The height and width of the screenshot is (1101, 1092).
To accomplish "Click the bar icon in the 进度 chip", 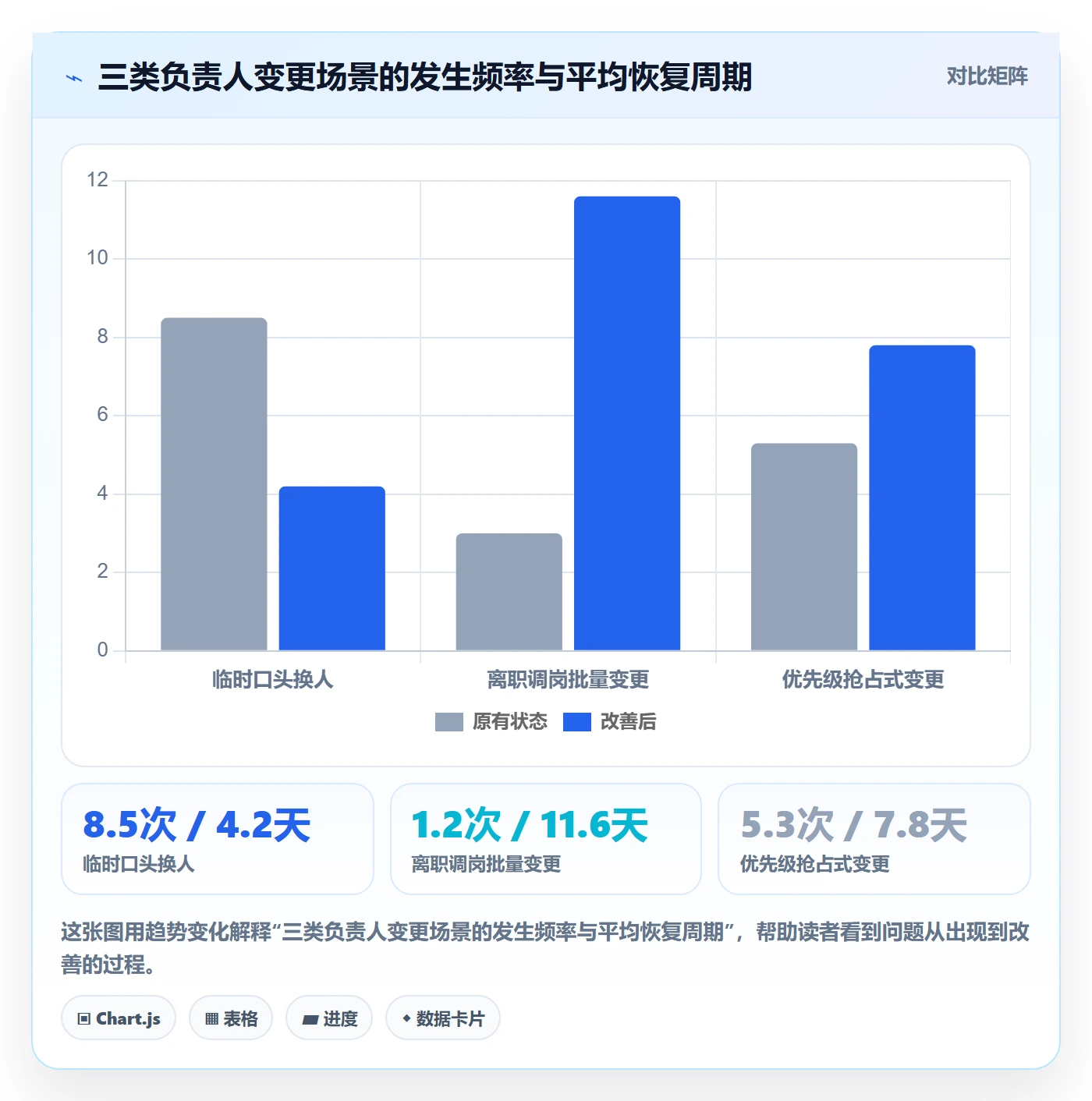I will [x=310, y=1019].
